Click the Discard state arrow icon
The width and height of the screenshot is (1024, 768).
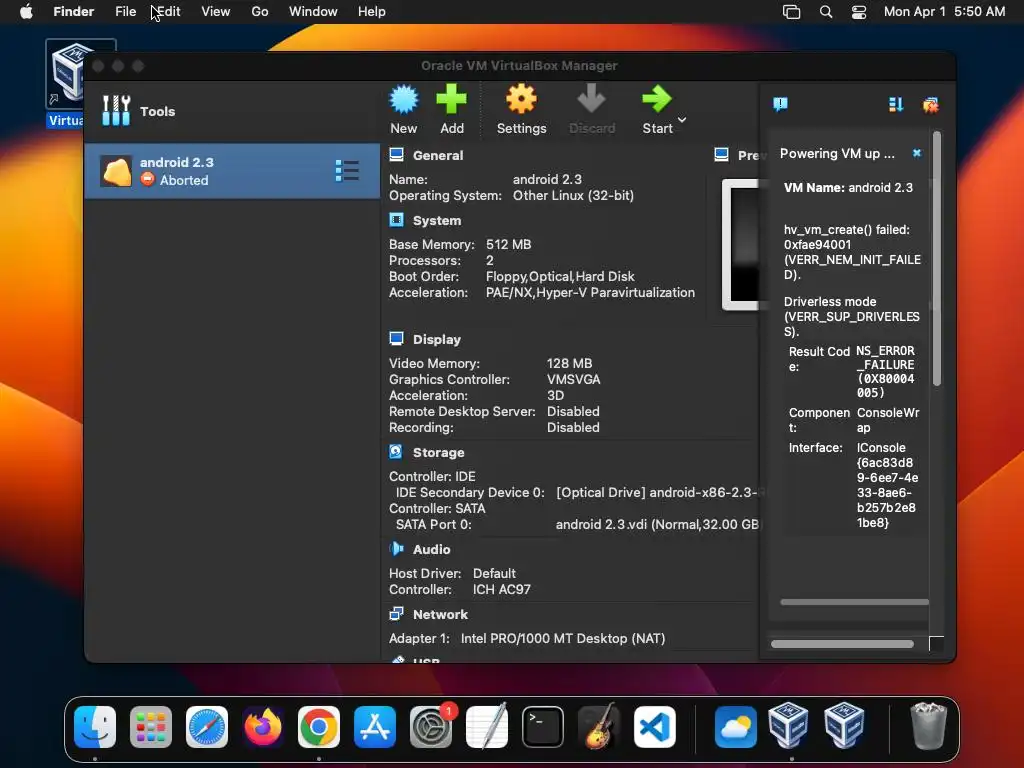coord(591,99)
